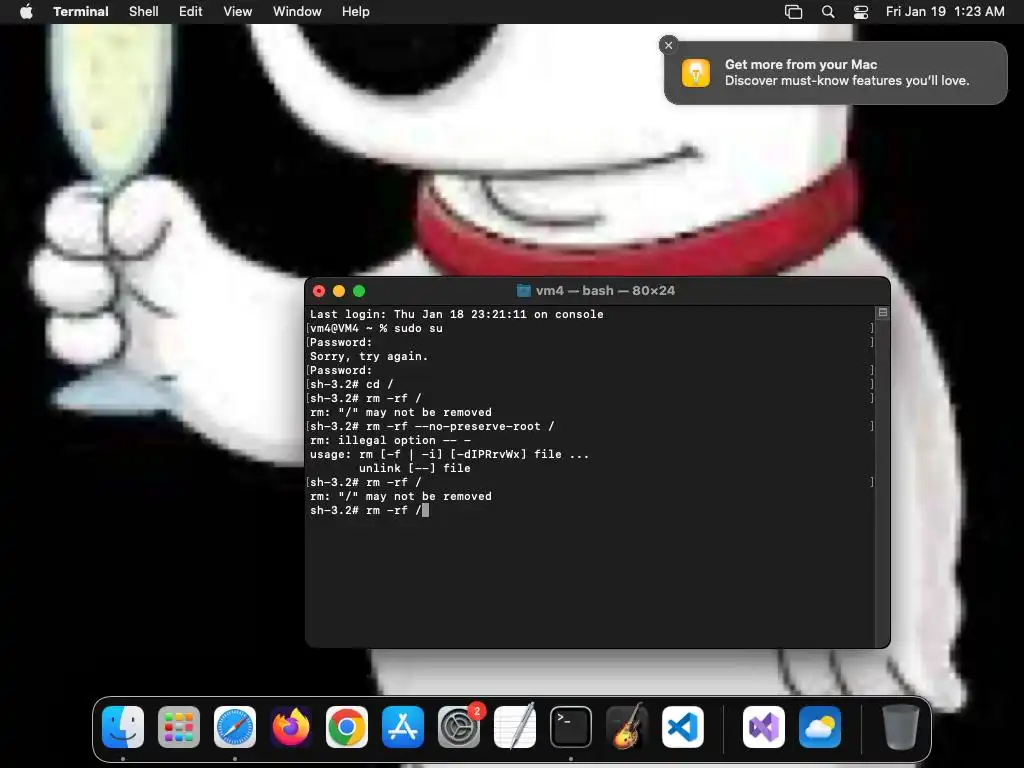Open TextEdit from the Dock
This screenshot has width=1024, height=768.
[515, 727]
